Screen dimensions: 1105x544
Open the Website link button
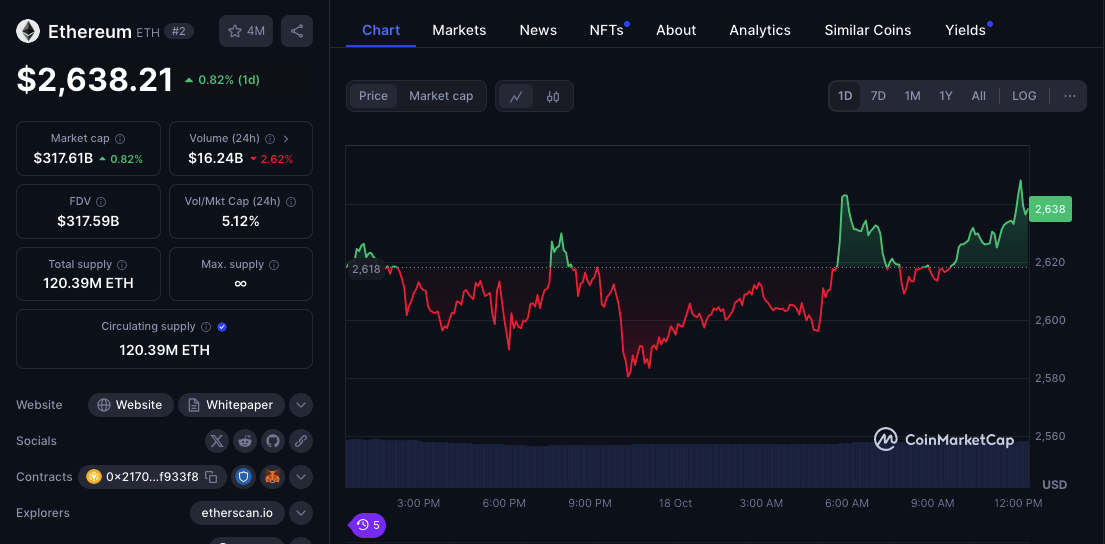click(x=130, y=405)
